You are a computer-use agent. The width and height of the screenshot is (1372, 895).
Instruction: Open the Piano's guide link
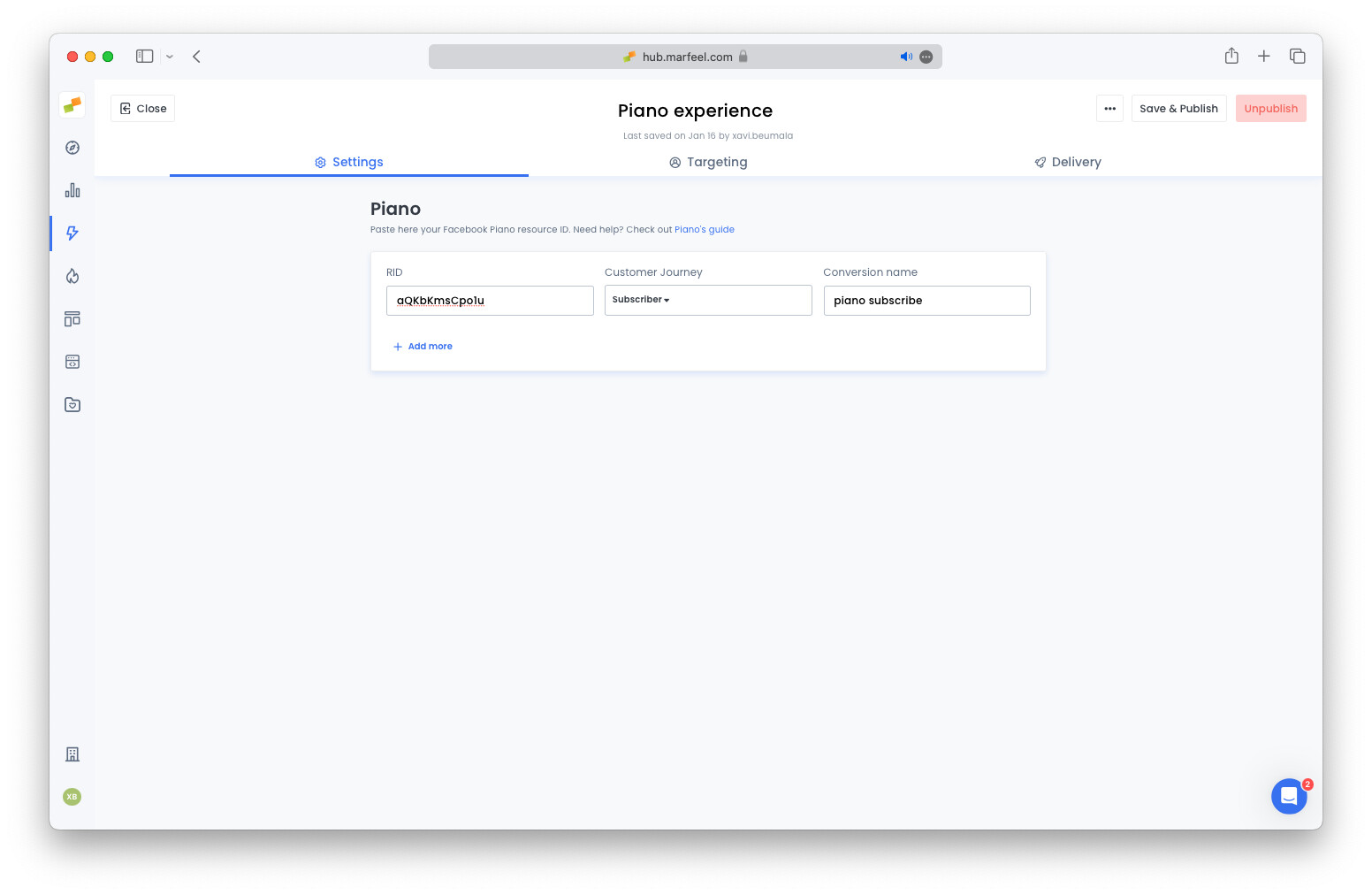click(704, 229)
